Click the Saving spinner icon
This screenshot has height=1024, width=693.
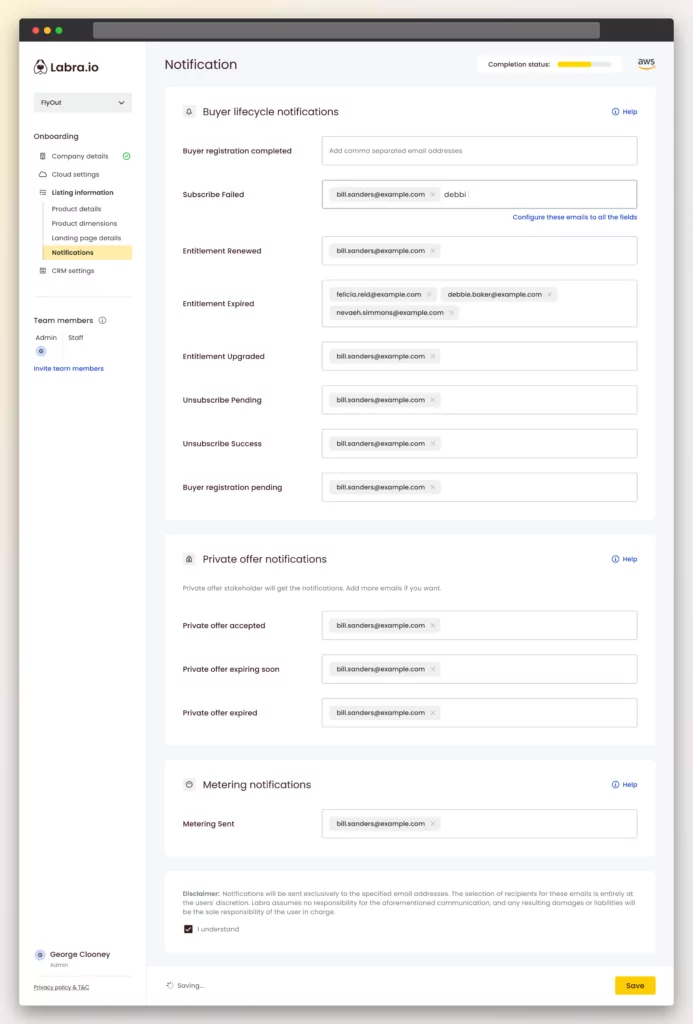[170, 985]
